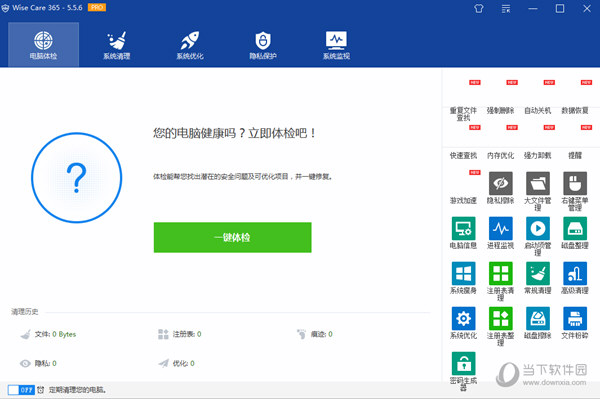Viewport: 600px width, 399px height.
Task: Open the 系统优化 gear icon in tools panel
Action: coord(463,318)
